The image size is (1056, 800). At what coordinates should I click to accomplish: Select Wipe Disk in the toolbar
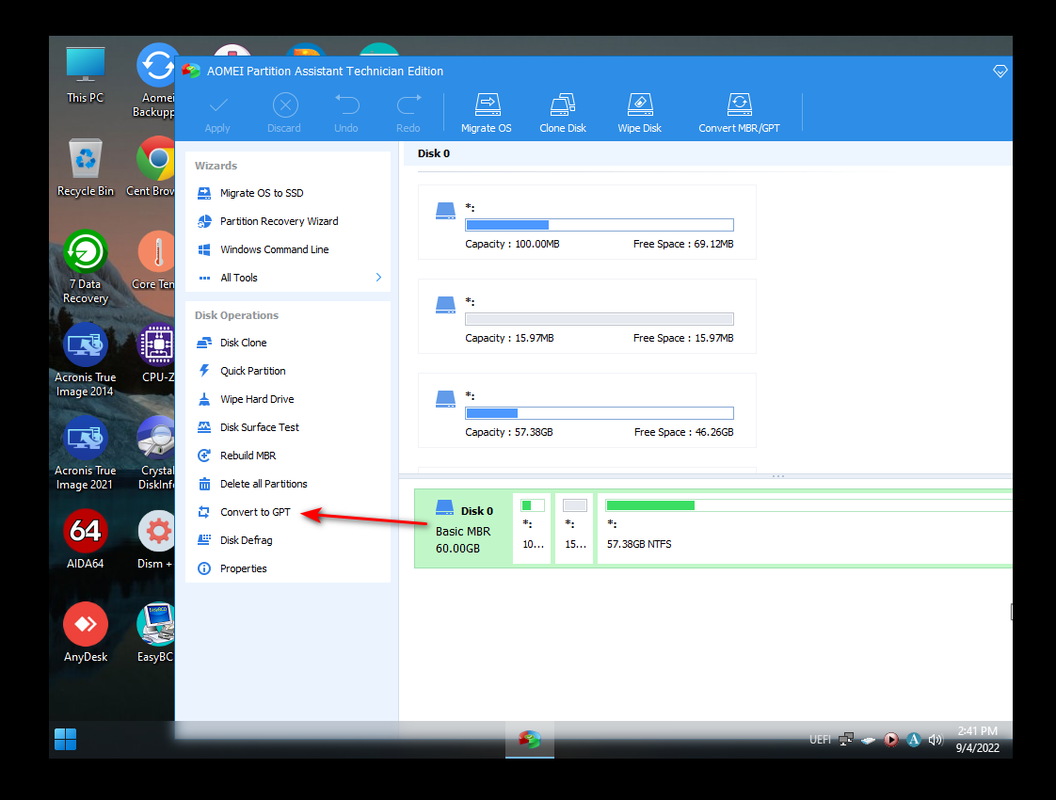tap(639, 112)
